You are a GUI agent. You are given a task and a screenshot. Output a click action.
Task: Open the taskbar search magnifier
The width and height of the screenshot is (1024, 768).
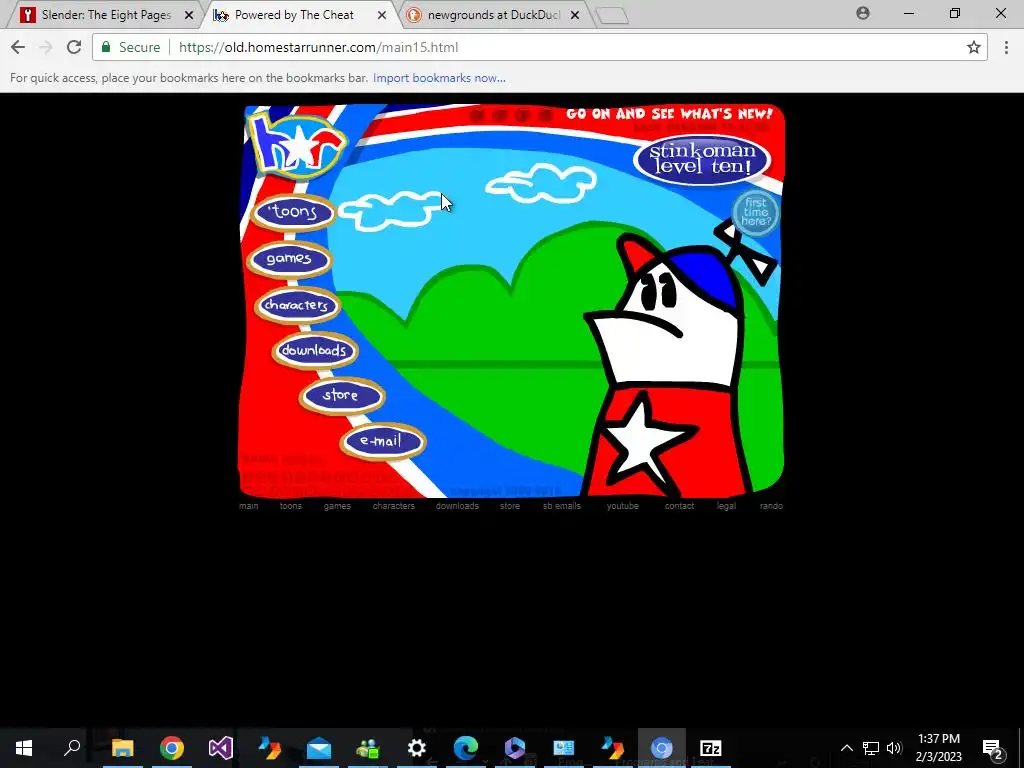pos(72,748)
